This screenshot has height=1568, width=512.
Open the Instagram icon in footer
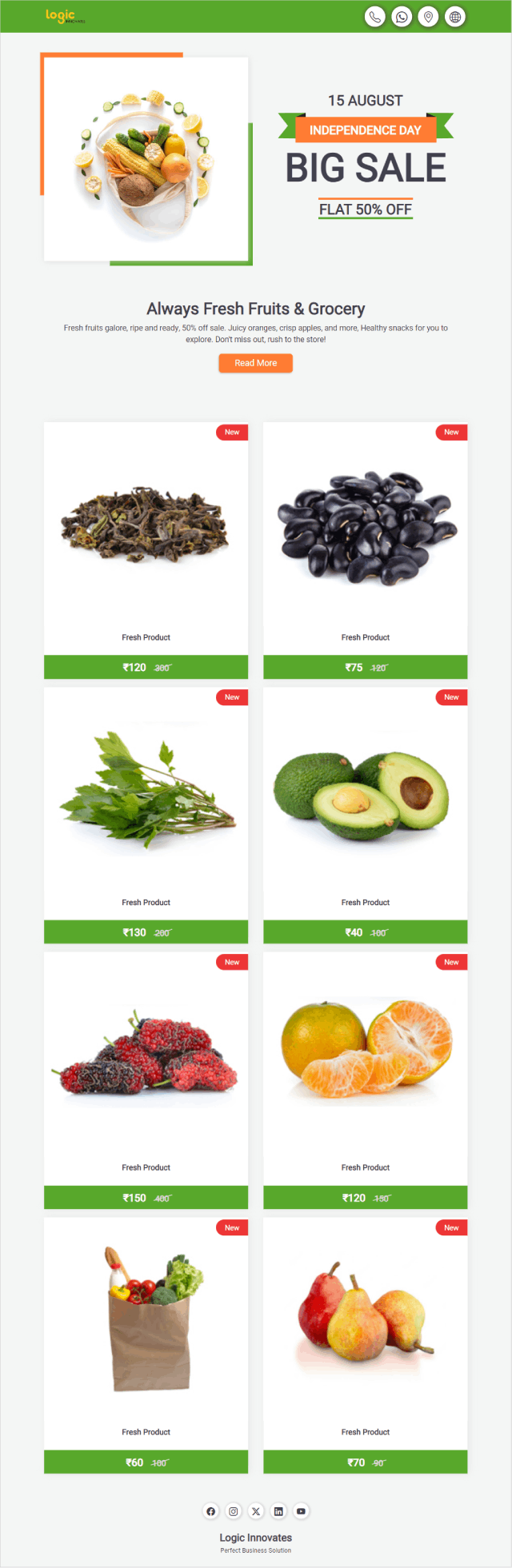click(234, 1511)
